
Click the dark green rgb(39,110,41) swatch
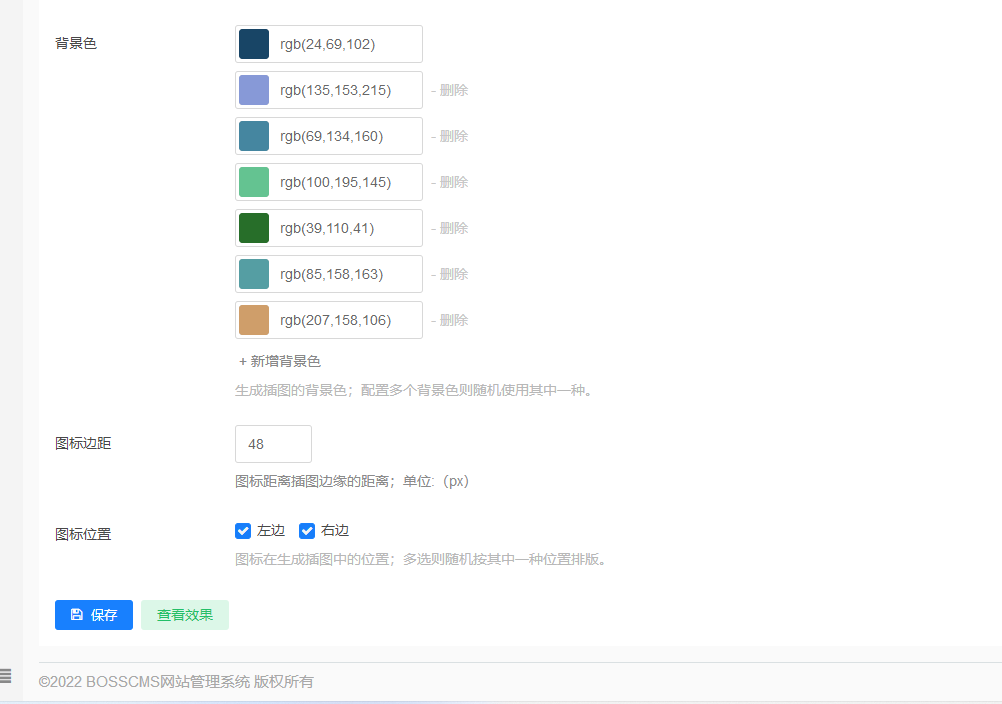pos(254,228)
